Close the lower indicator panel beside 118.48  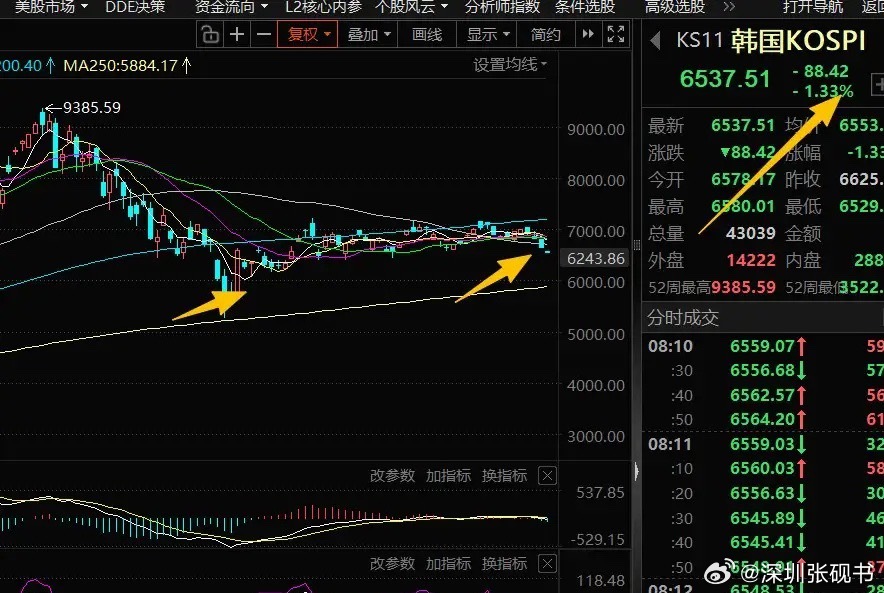[x=547, y=564]
